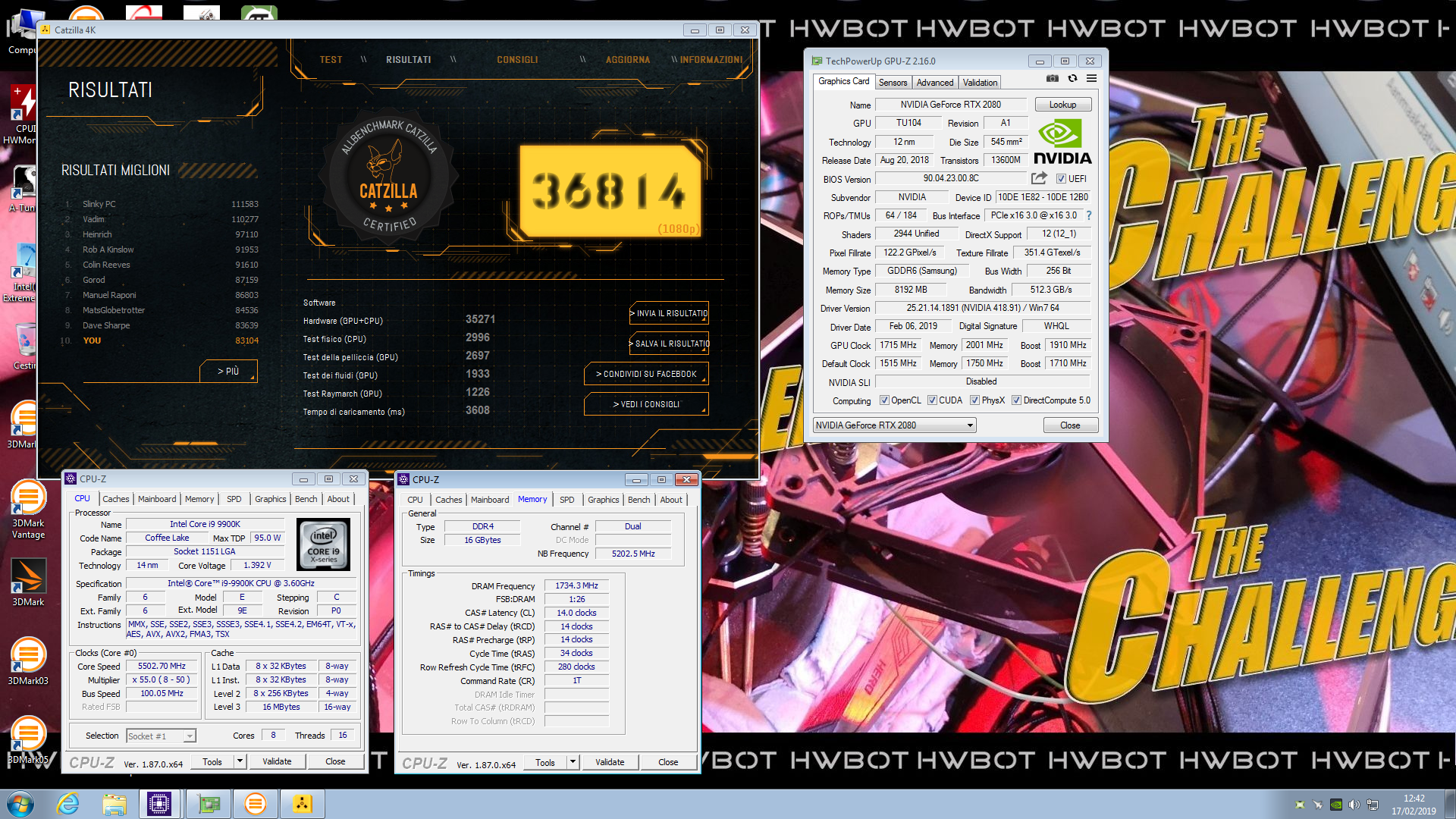Switch to the TEST tab in Catzilla
Viewport: 1456px width, 819px height.
tap(331, 60)
